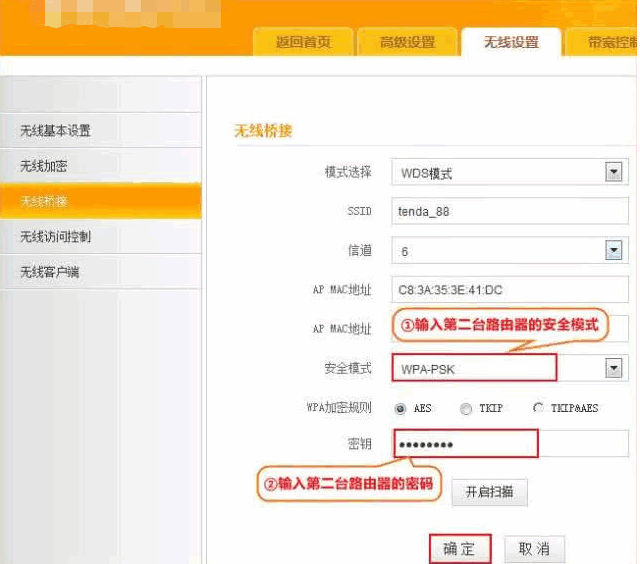640x564 pixels.
Task: Click the 取消 cancel button
Action: click(534, 549)
